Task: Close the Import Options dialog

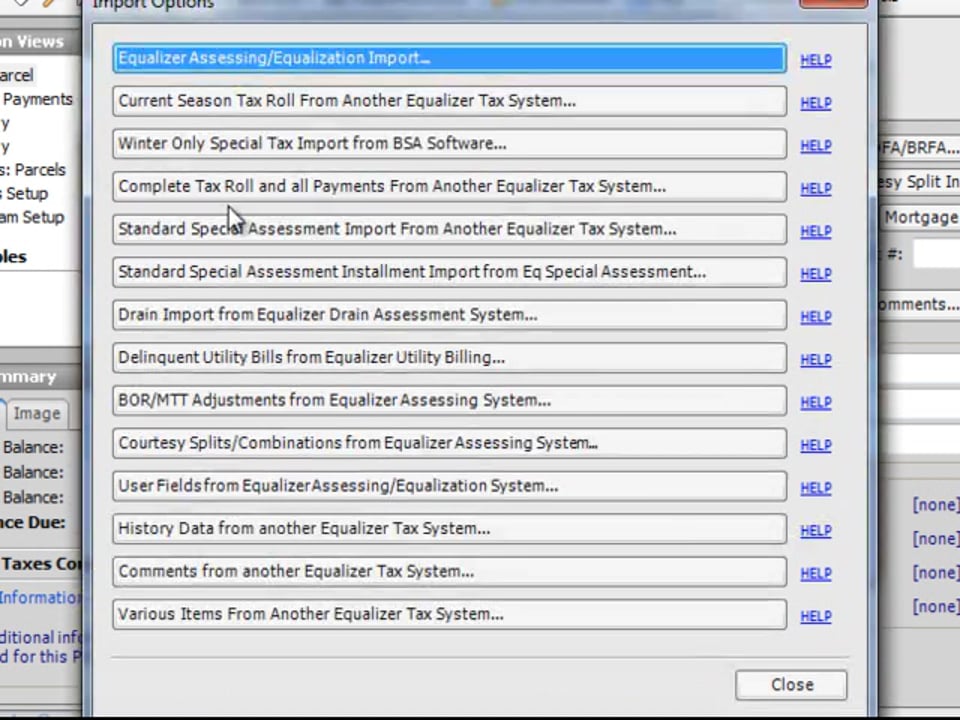Action: pyautogui.click(x=791, y=685)
